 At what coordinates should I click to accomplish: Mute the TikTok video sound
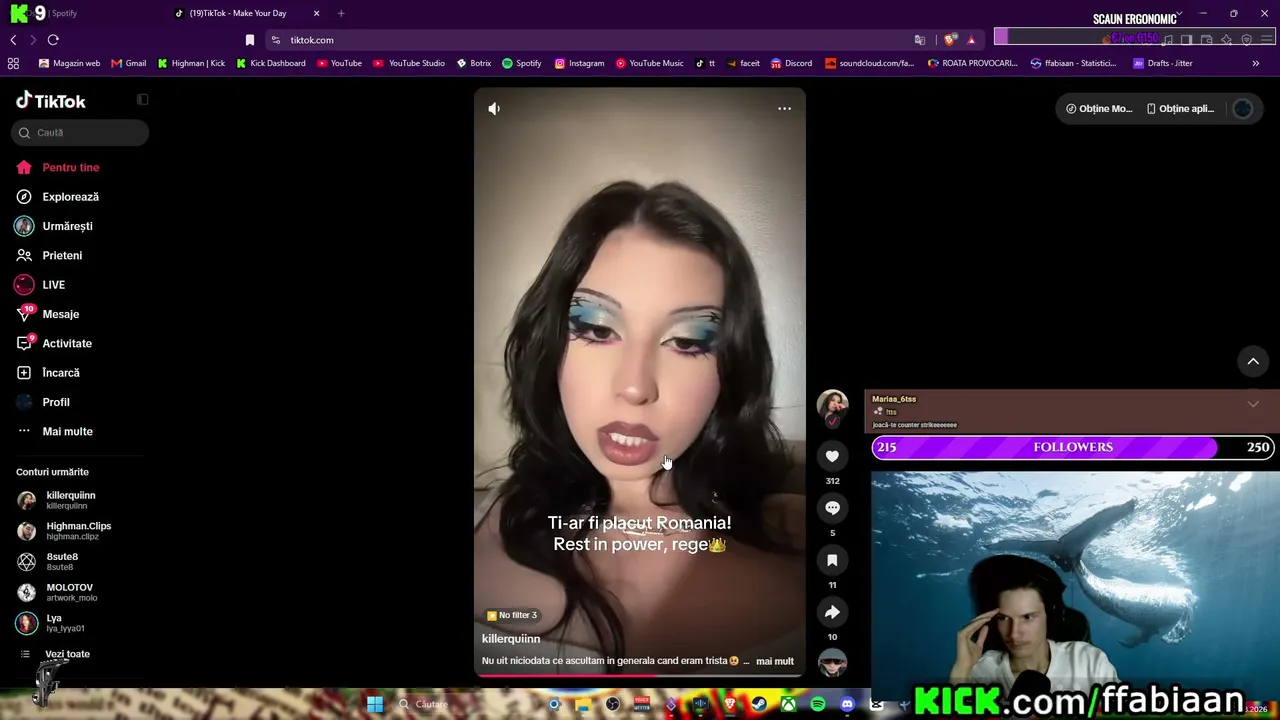(x=494, y=108)
